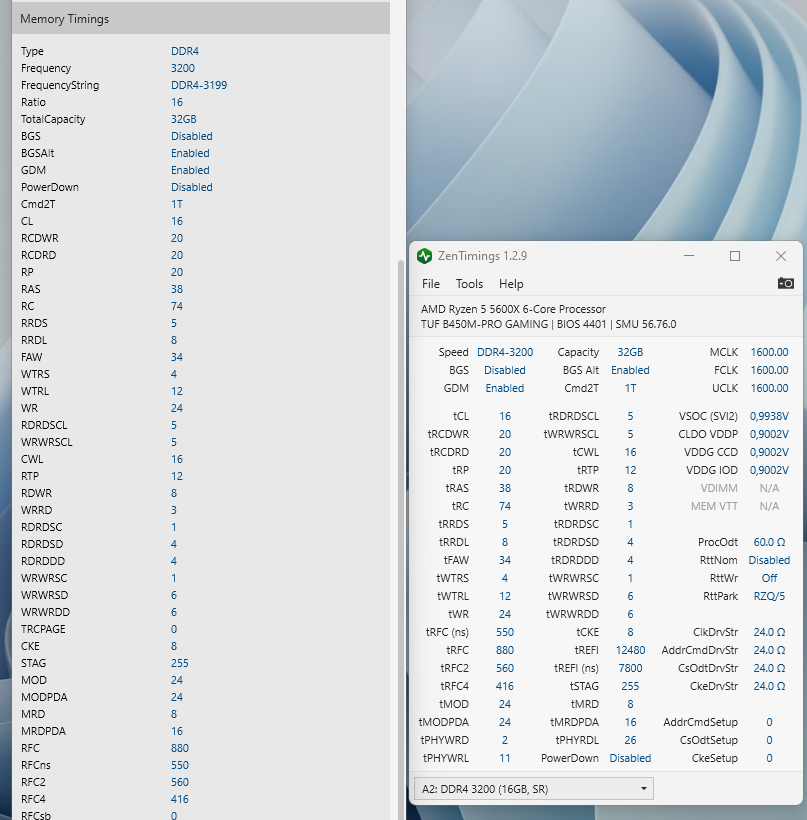Click the tRDRDSCL 5 value in ZenTimings
Image resolution: width=807 pixels, height=820 pixels.
tap(630, 416)
